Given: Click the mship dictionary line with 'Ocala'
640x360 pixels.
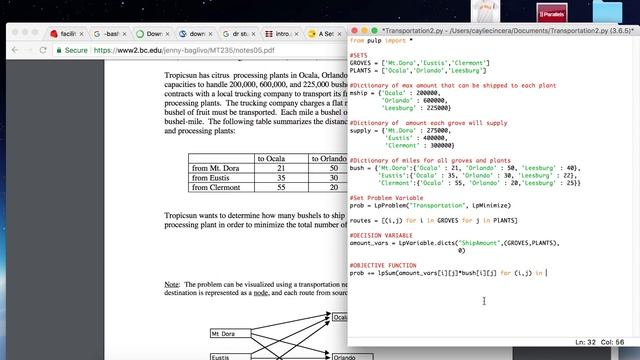Looking at the screenshot, I should [x=394, y=93].
